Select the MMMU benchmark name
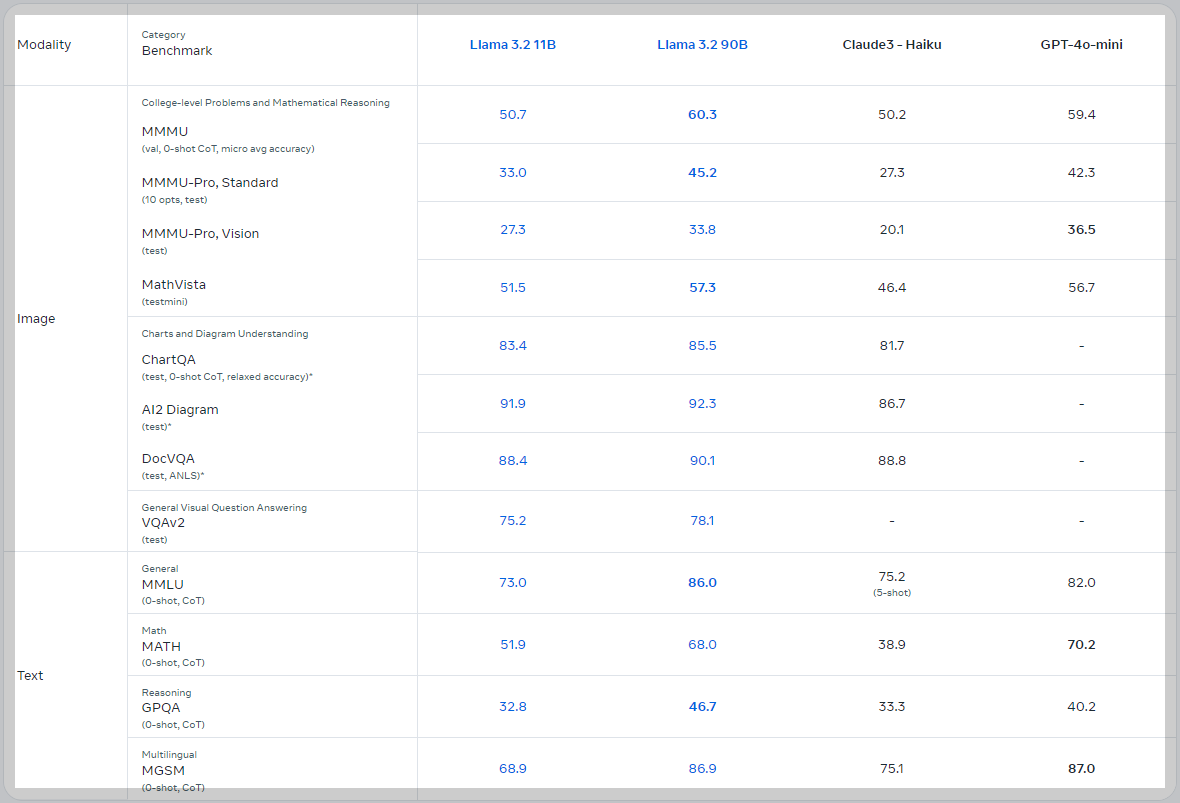1180x803 pixels. click(x=165, y=131)
